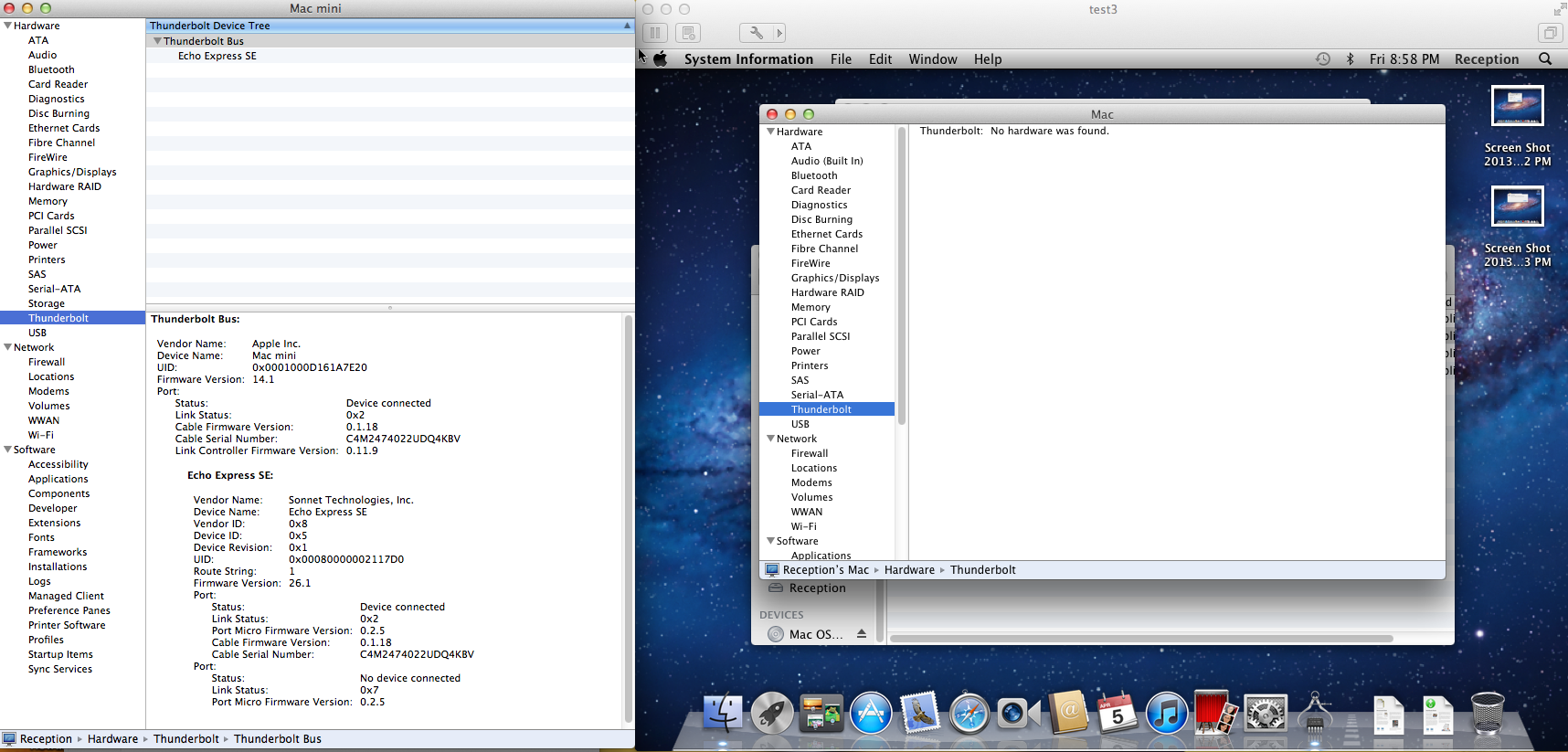
Task: Select USB in Mac mini sidebar
Action: 37,333
